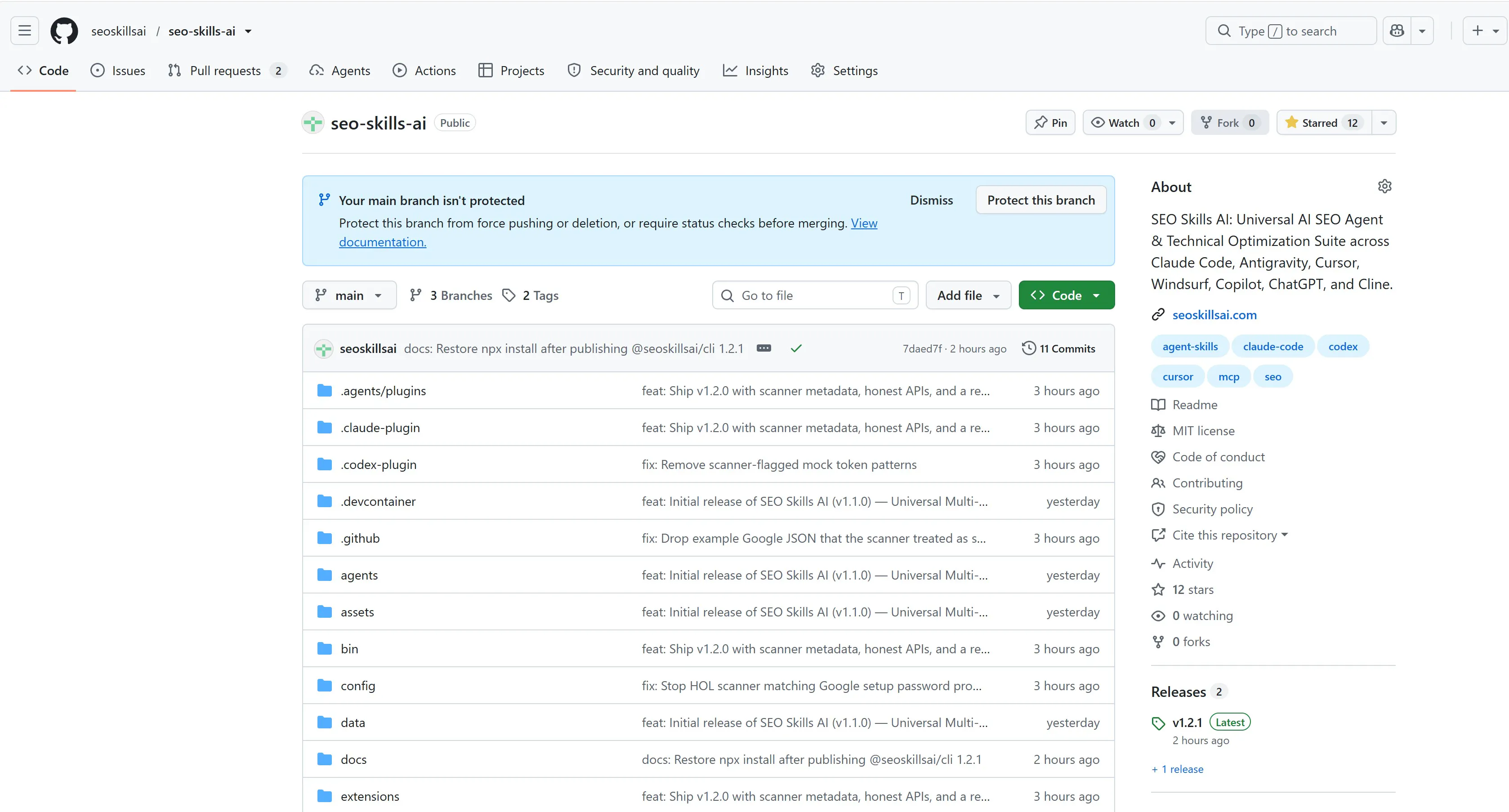Open .github folder
Viewport: 1509px width, 812px height.
[x=360, y=538]
